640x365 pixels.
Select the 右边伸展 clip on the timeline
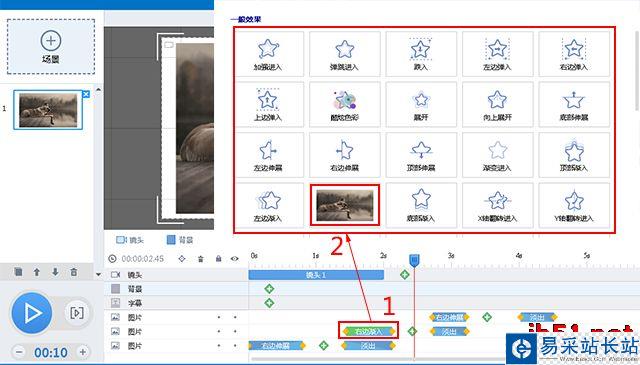(x=449, y=317)
